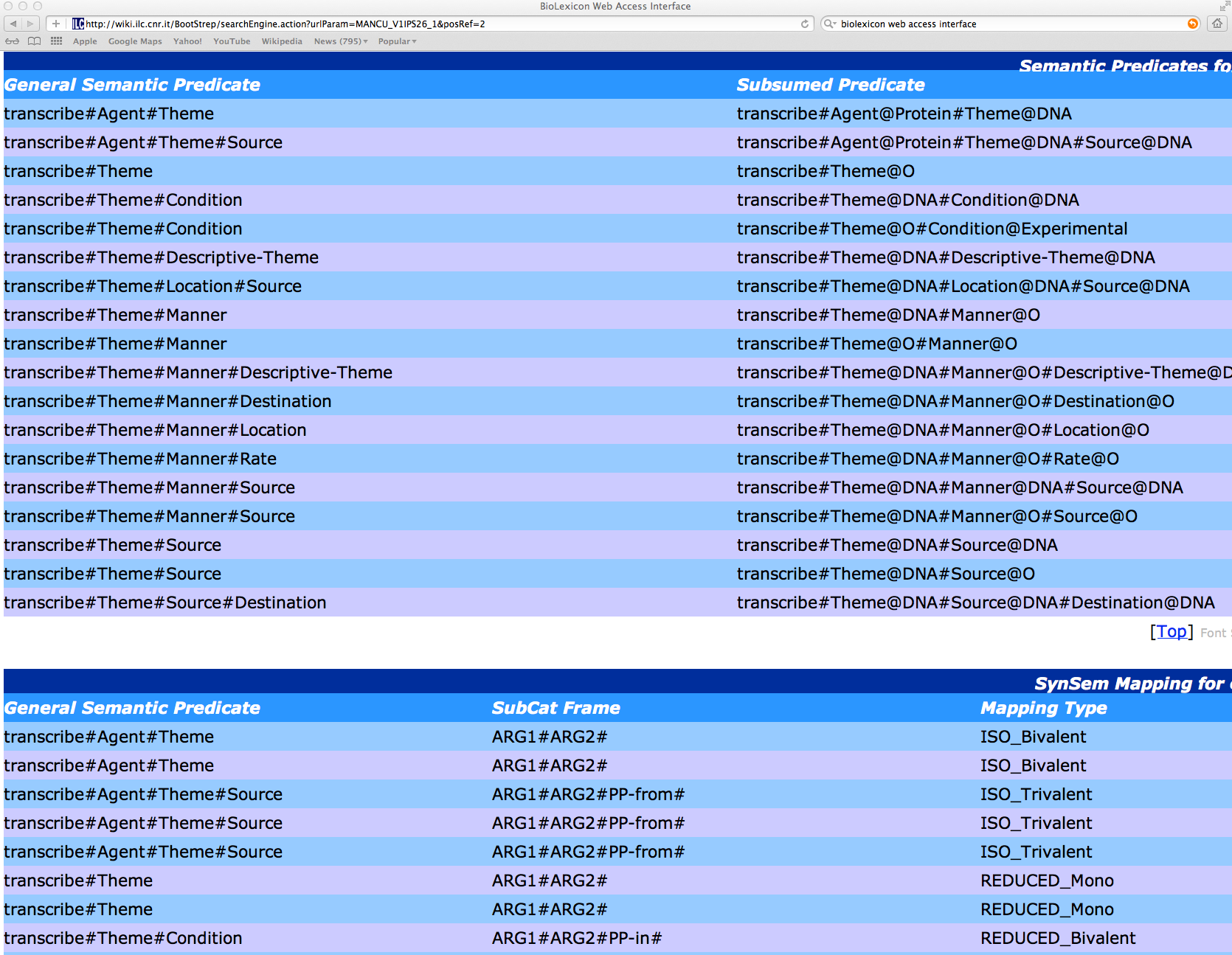Click the ILC site favicon
This screenshot has width=1232, height=955.
click(78, 24)
